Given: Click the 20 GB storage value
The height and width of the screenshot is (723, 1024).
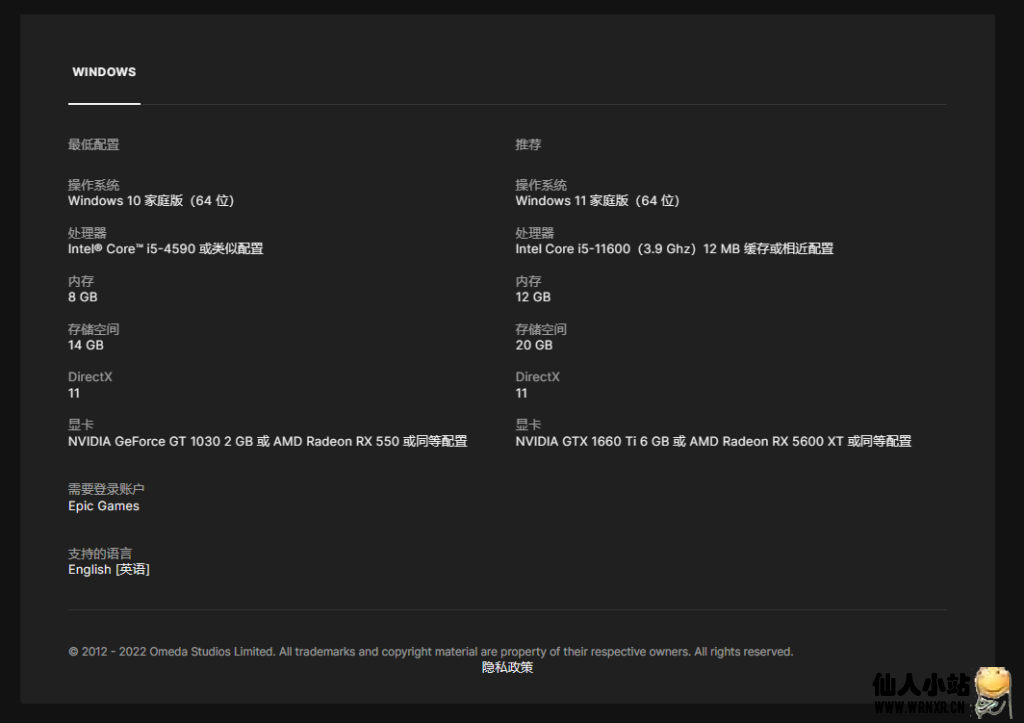Looking at the screenshot, I should click(x=534, y=345).
